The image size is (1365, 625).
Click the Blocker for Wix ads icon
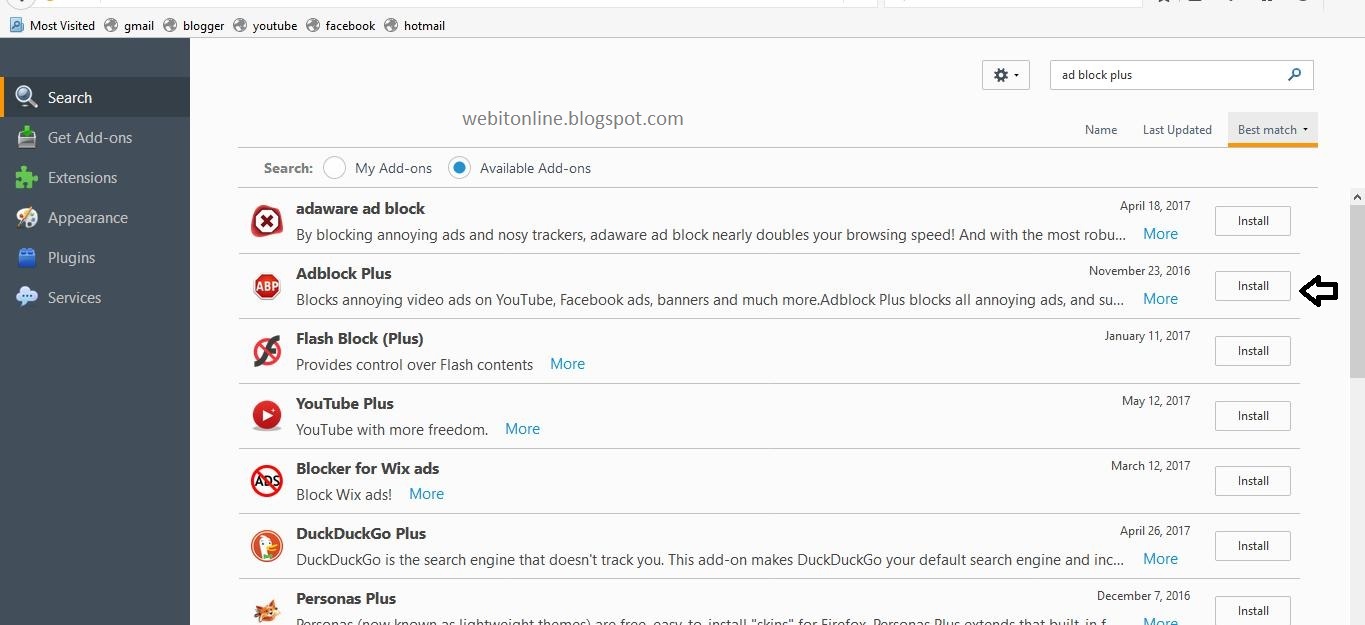(267, 481)
